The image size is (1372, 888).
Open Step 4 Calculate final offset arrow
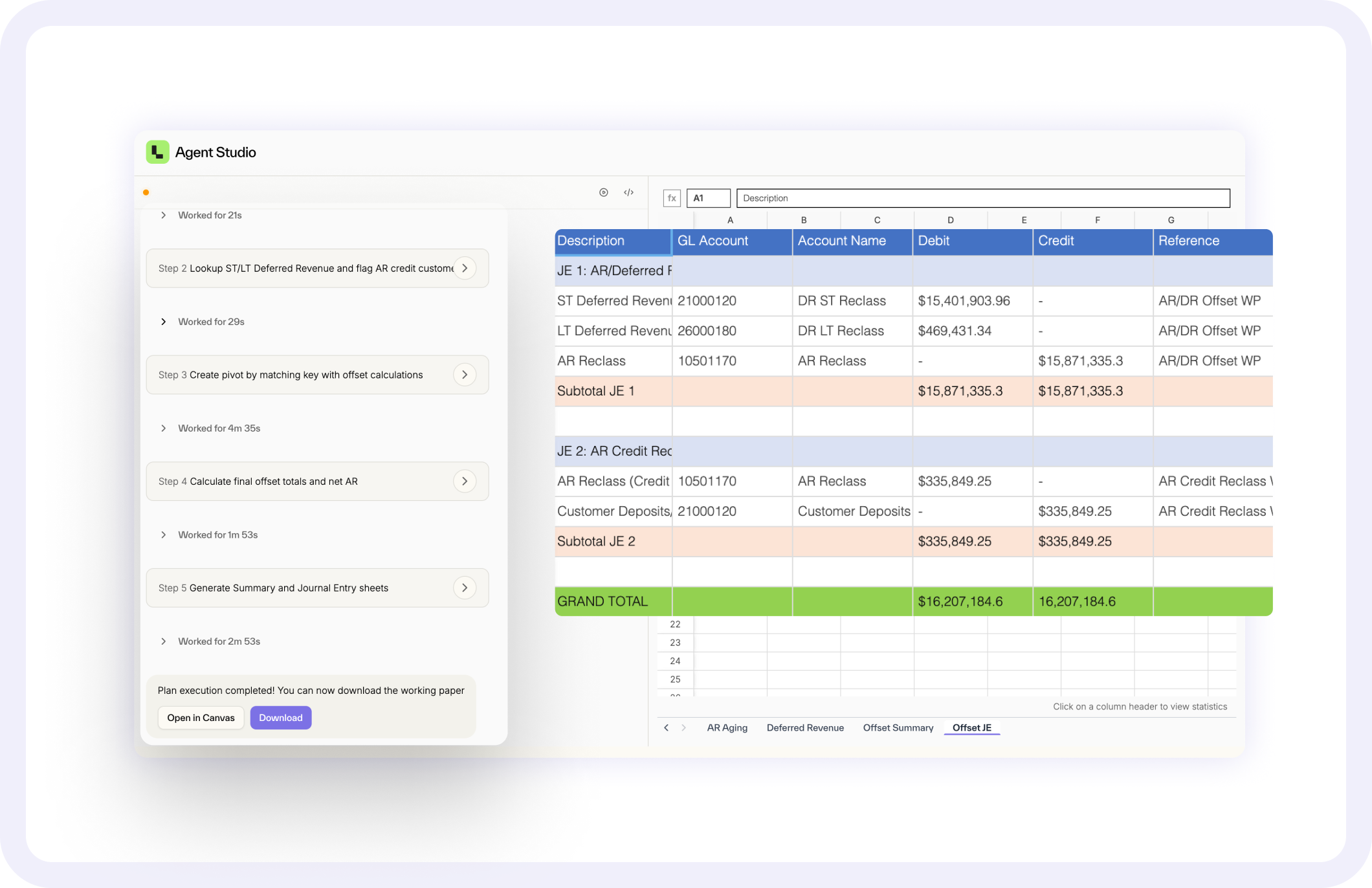(x=465, y=481)
